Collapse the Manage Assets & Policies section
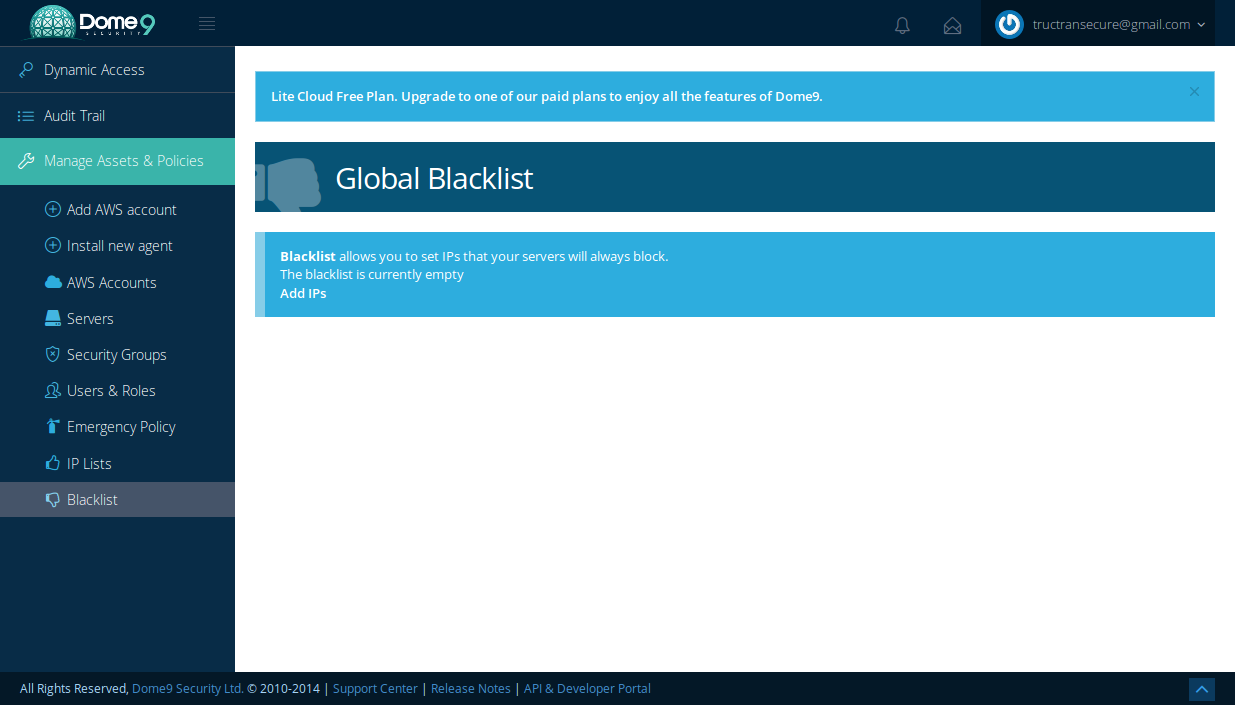The image size is (1235, 705). (123, 161)
